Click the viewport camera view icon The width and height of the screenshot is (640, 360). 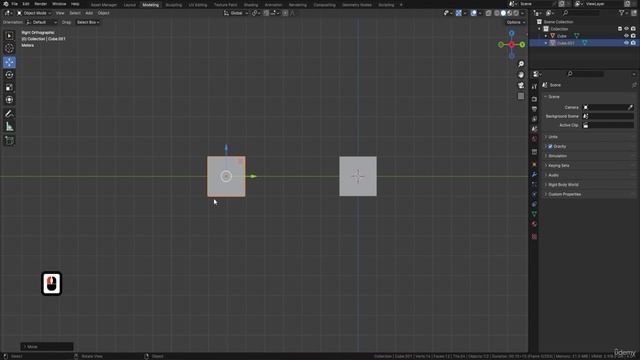pos(521,85)
